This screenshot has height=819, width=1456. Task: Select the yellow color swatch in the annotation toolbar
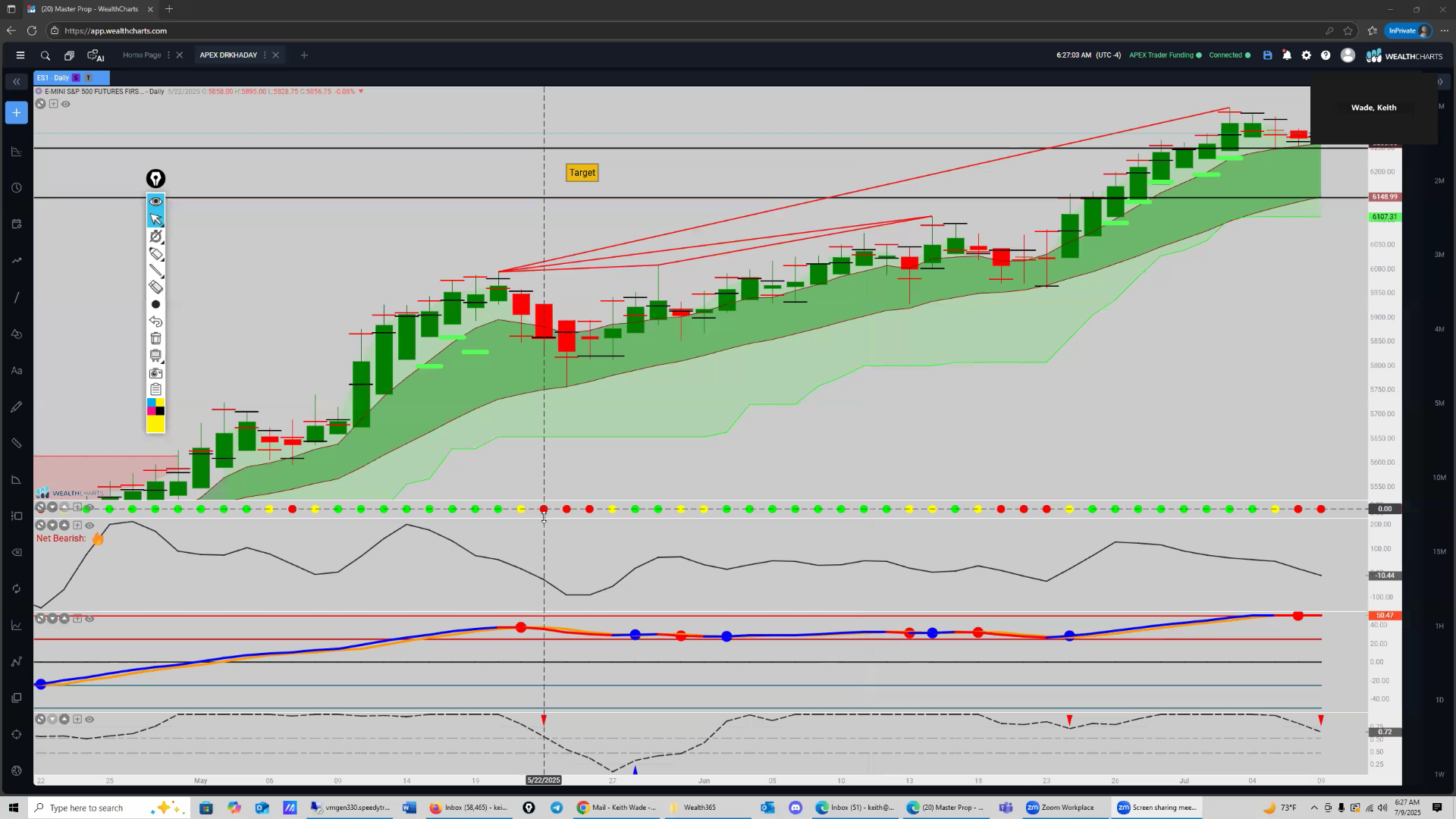tap(155, 424)
